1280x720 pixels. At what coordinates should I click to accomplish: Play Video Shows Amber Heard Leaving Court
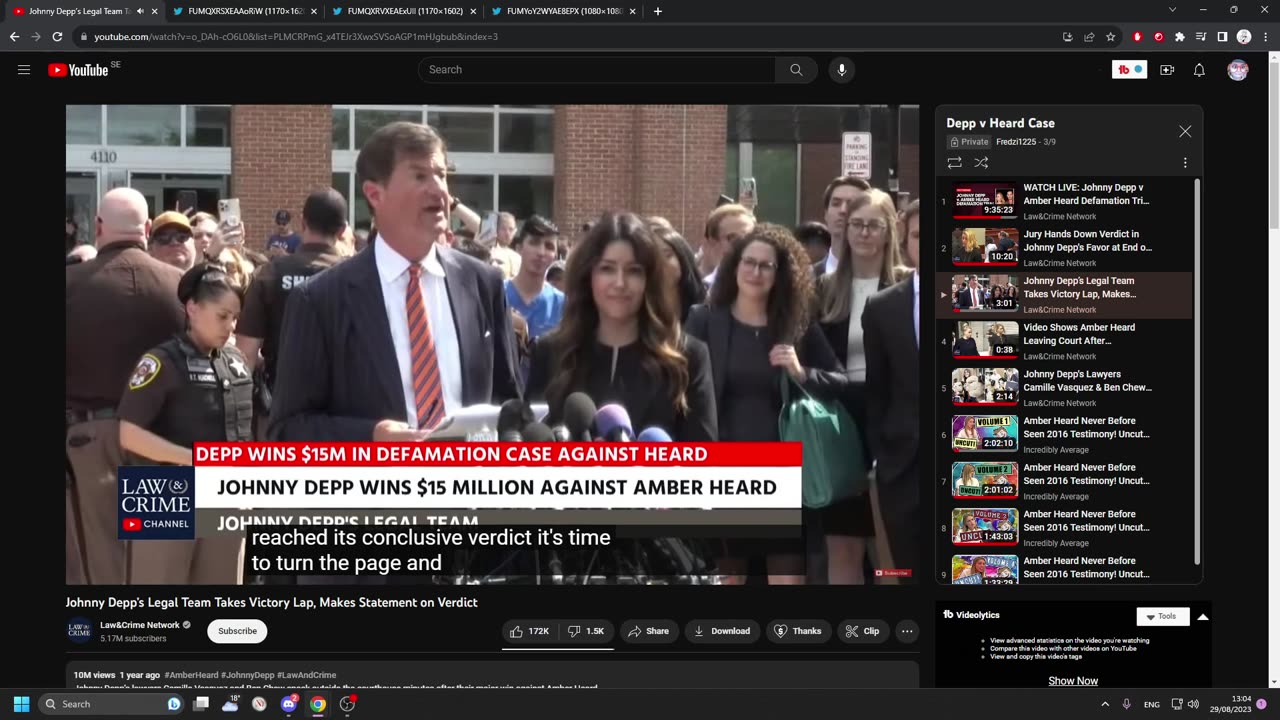pos(1064,341)
